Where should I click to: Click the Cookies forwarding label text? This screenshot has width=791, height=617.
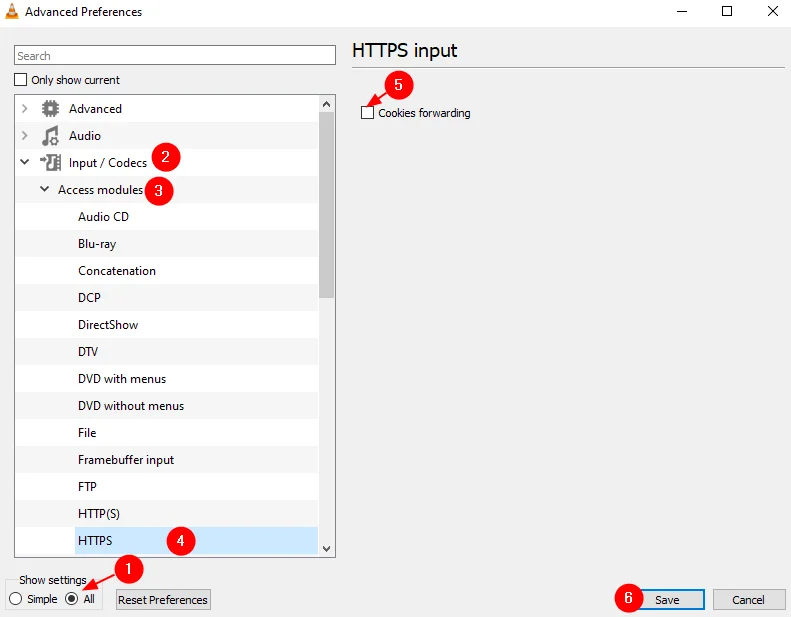424,113
